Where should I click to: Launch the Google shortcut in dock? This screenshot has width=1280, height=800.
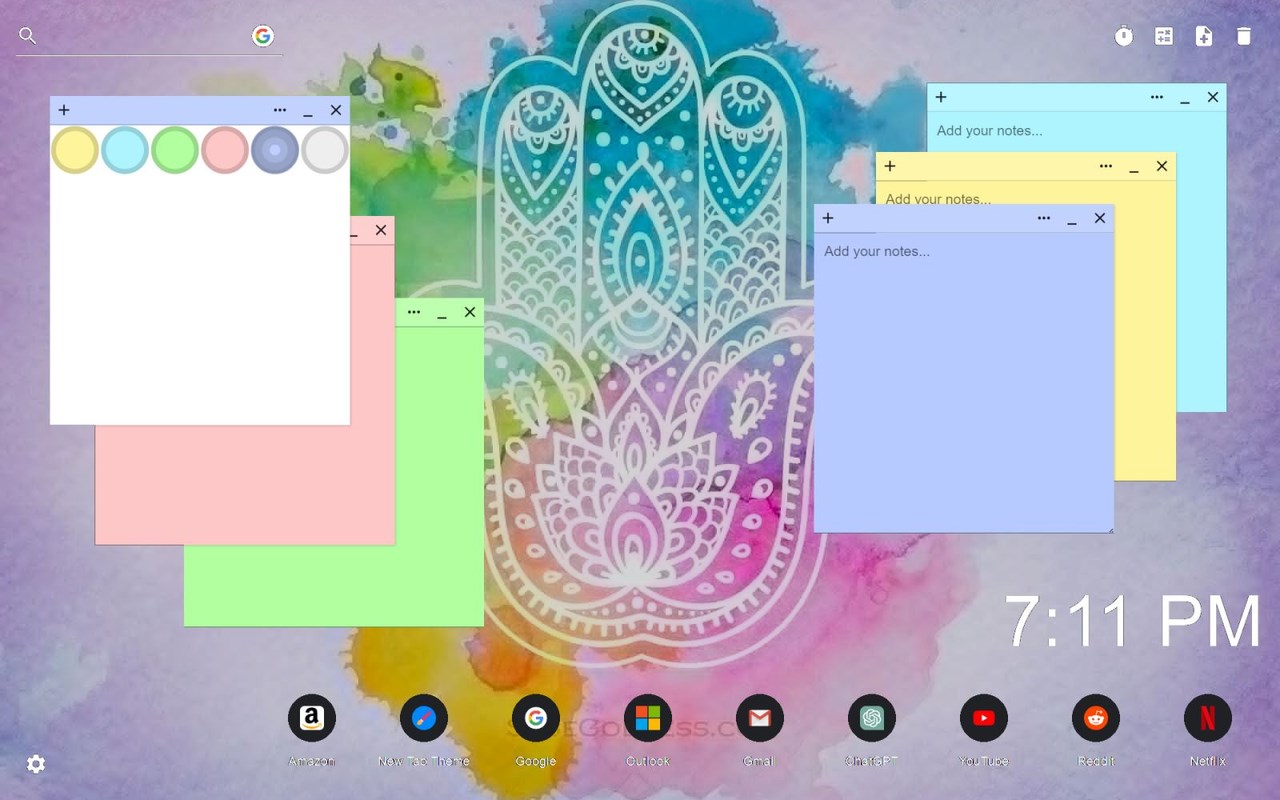536,718
